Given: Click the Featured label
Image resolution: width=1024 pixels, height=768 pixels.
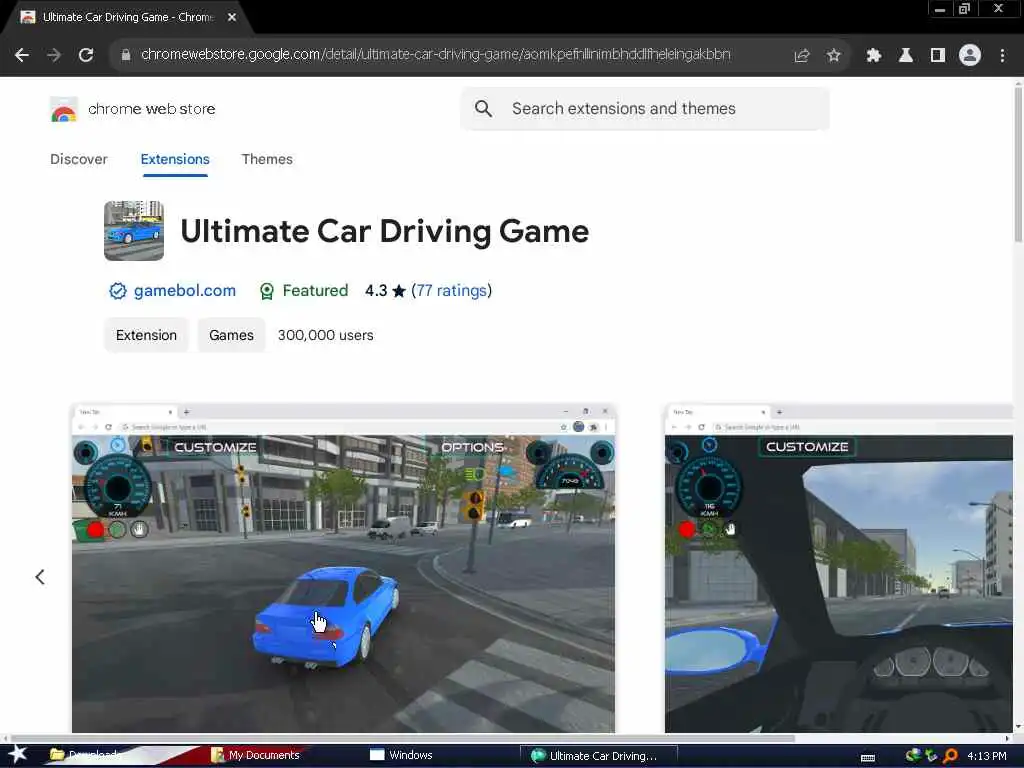Looking at the screenshot, I should (x=315, y=291).
